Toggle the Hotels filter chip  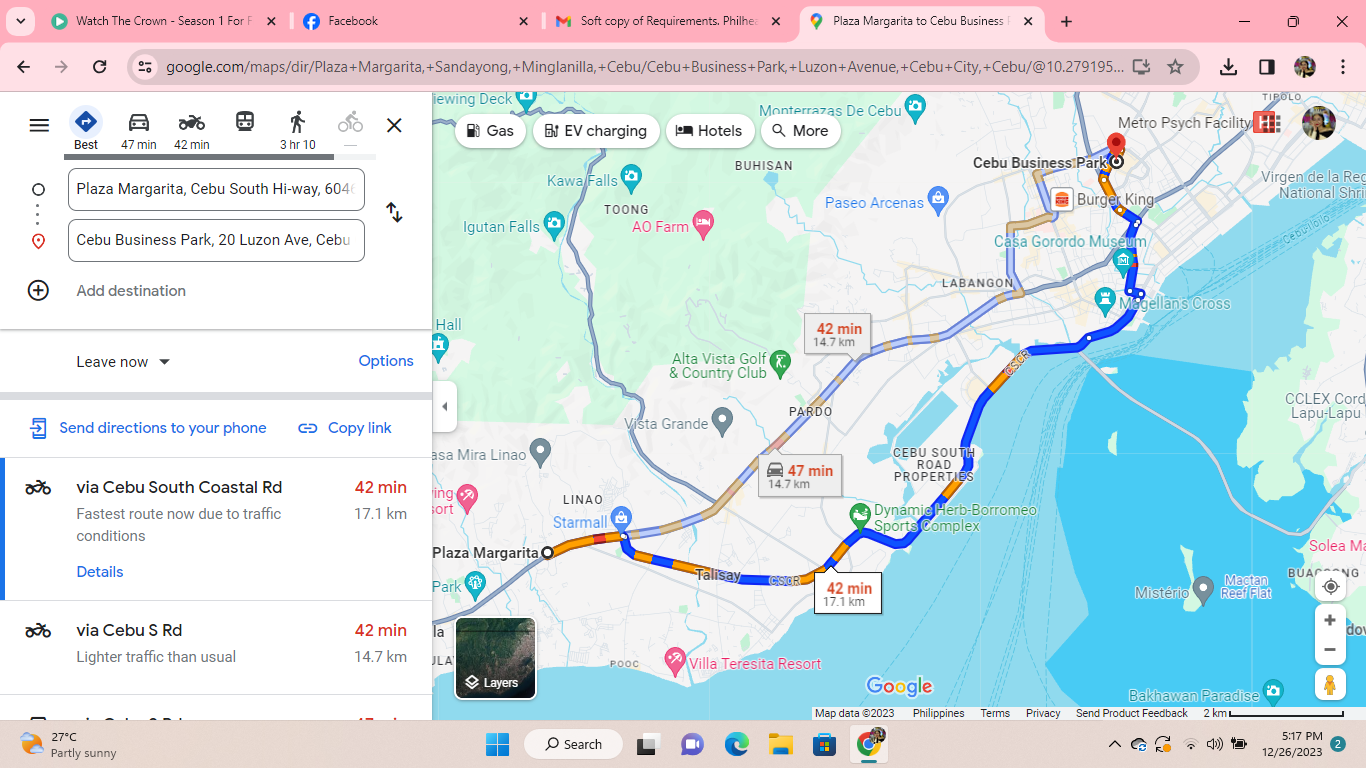709,131
